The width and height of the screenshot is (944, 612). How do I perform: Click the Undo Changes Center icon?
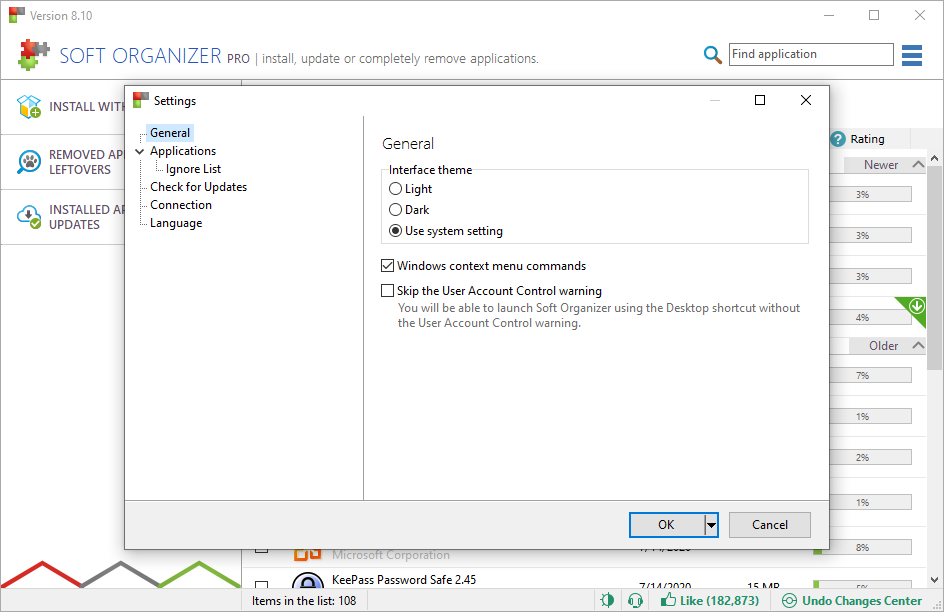(x=789, y=601)
